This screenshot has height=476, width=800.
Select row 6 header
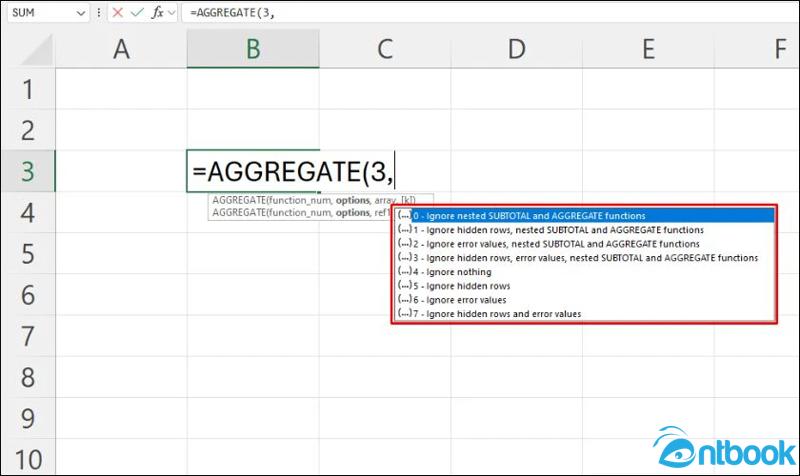(x=28, y=294)
